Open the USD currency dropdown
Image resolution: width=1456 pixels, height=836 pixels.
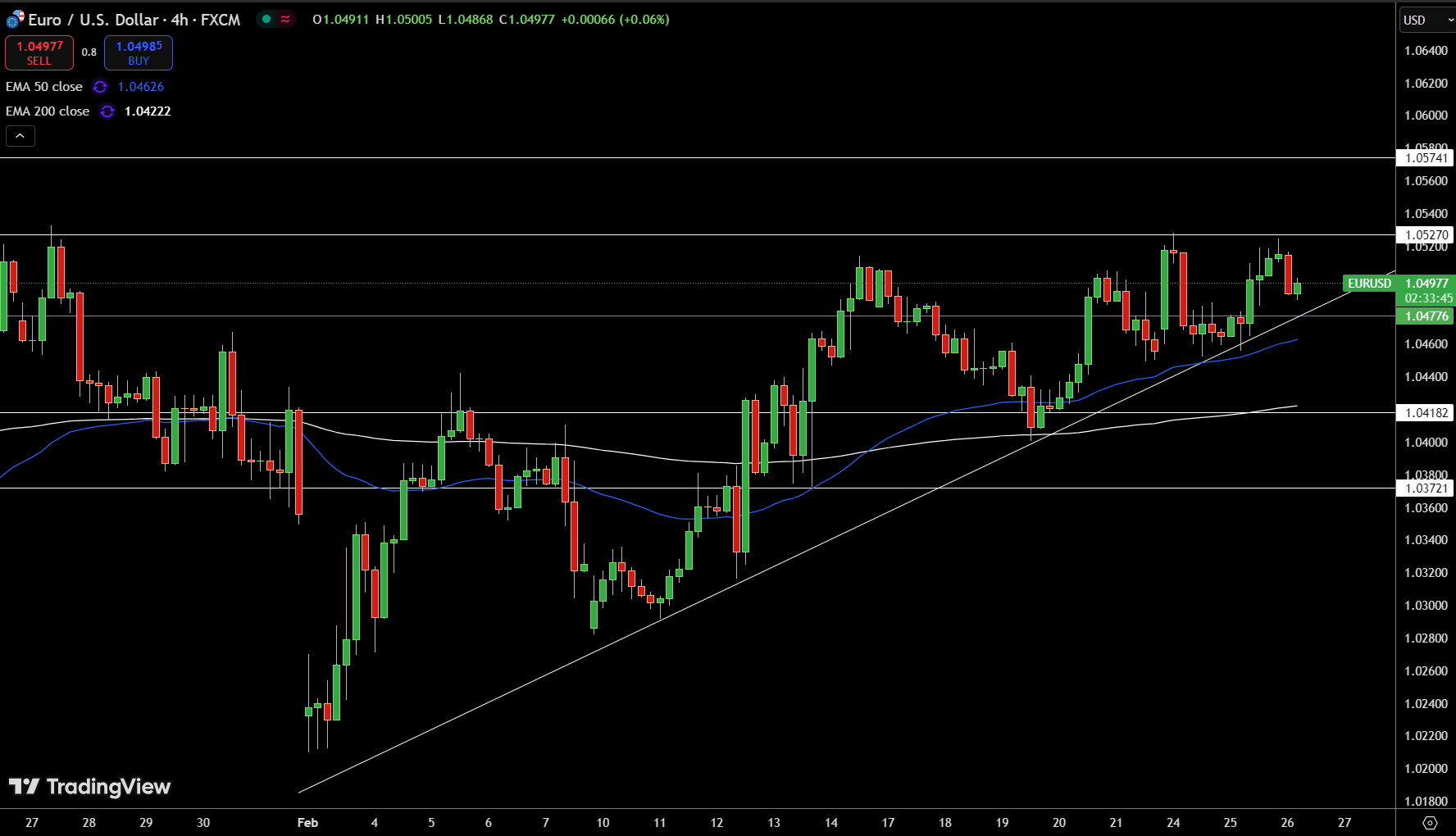tap(1427, 20)
